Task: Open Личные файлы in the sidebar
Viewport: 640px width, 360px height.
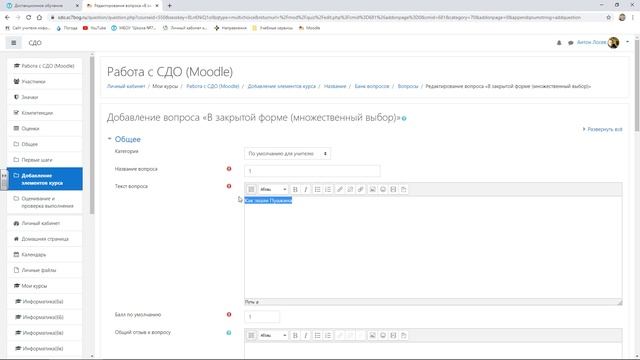Action: click(45, 270)
